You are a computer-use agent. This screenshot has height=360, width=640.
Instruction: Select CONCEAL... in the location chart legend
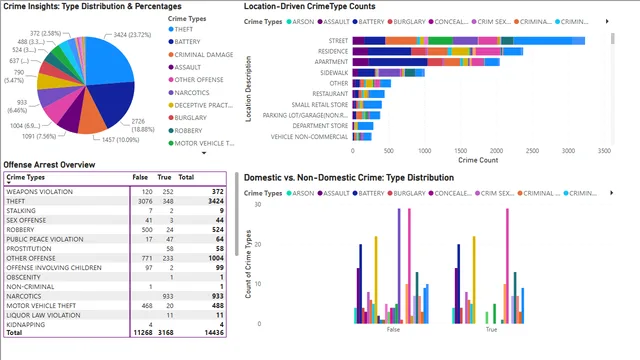[448, 22]
